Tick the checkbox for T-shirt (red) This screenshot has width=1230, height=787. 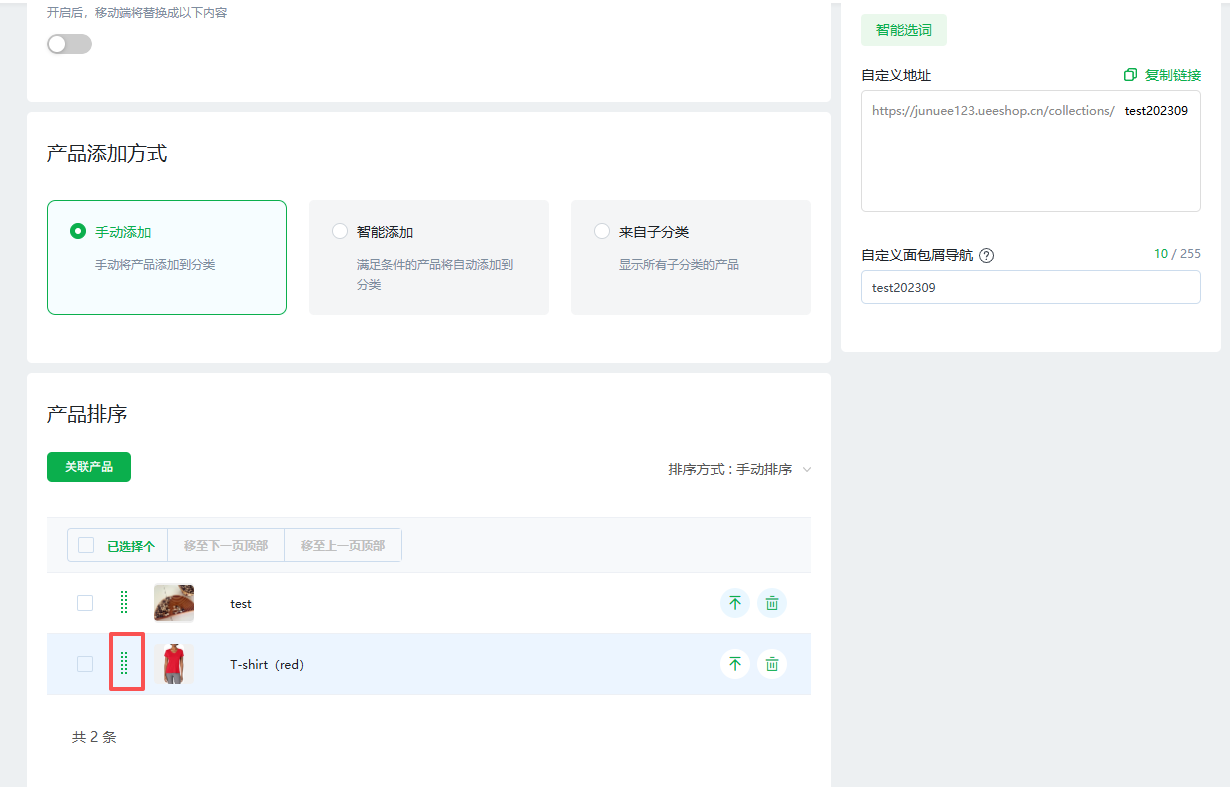[x=85, y=664]
